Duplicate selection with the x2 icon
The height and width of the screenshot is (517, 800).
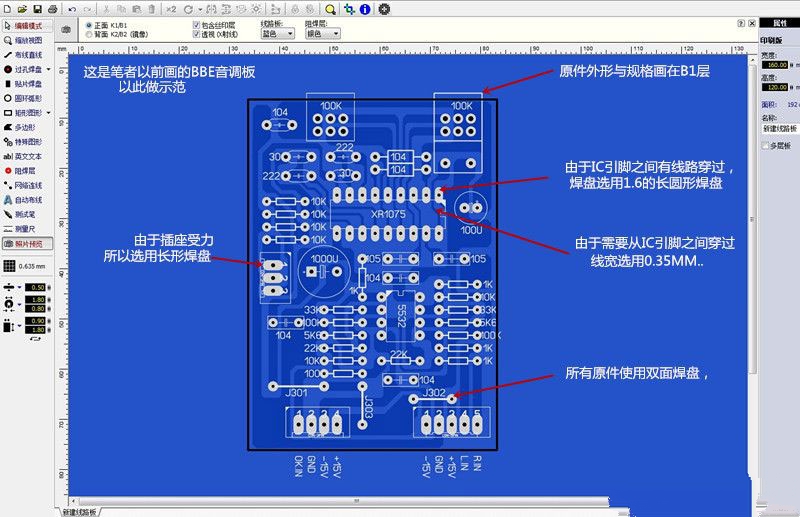point(171,9)
